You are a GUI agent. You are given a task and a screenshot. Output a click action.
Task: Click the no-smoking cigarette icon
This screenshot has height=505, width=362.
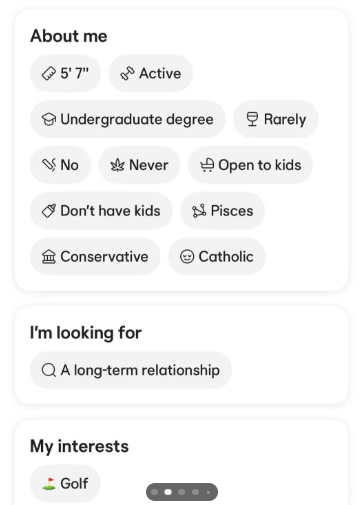[x=49, y=165]
